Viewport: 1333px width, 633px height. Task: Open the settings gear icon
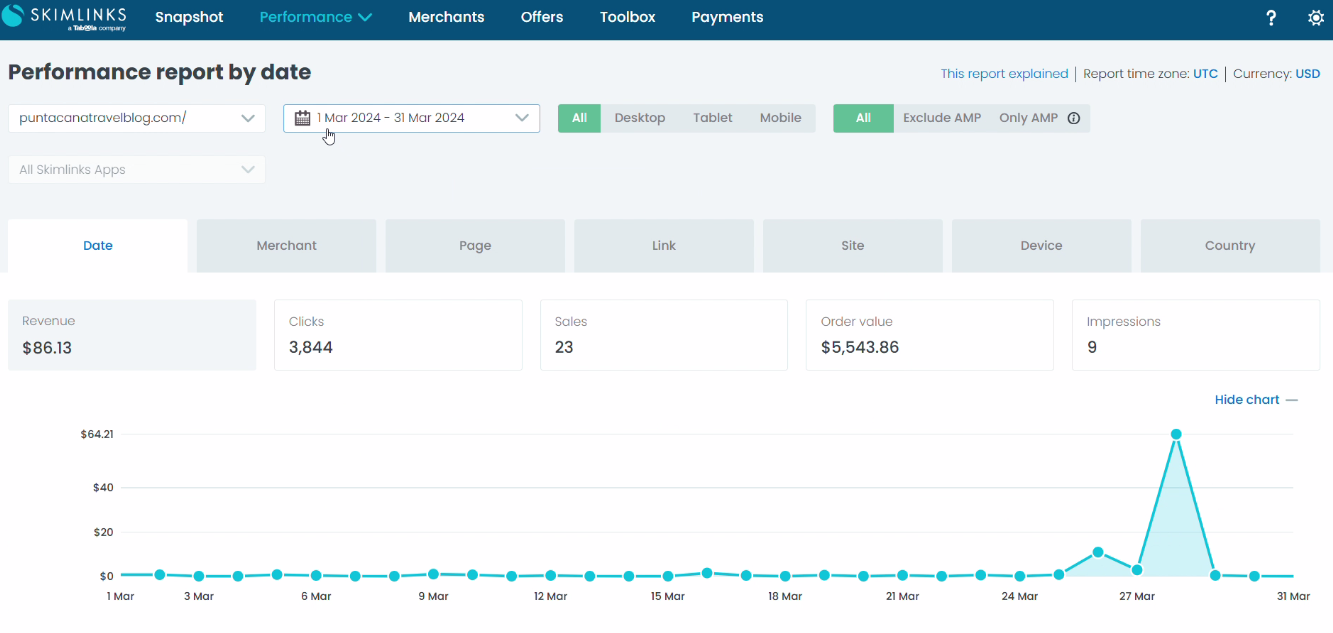[x=1316, y=18]
